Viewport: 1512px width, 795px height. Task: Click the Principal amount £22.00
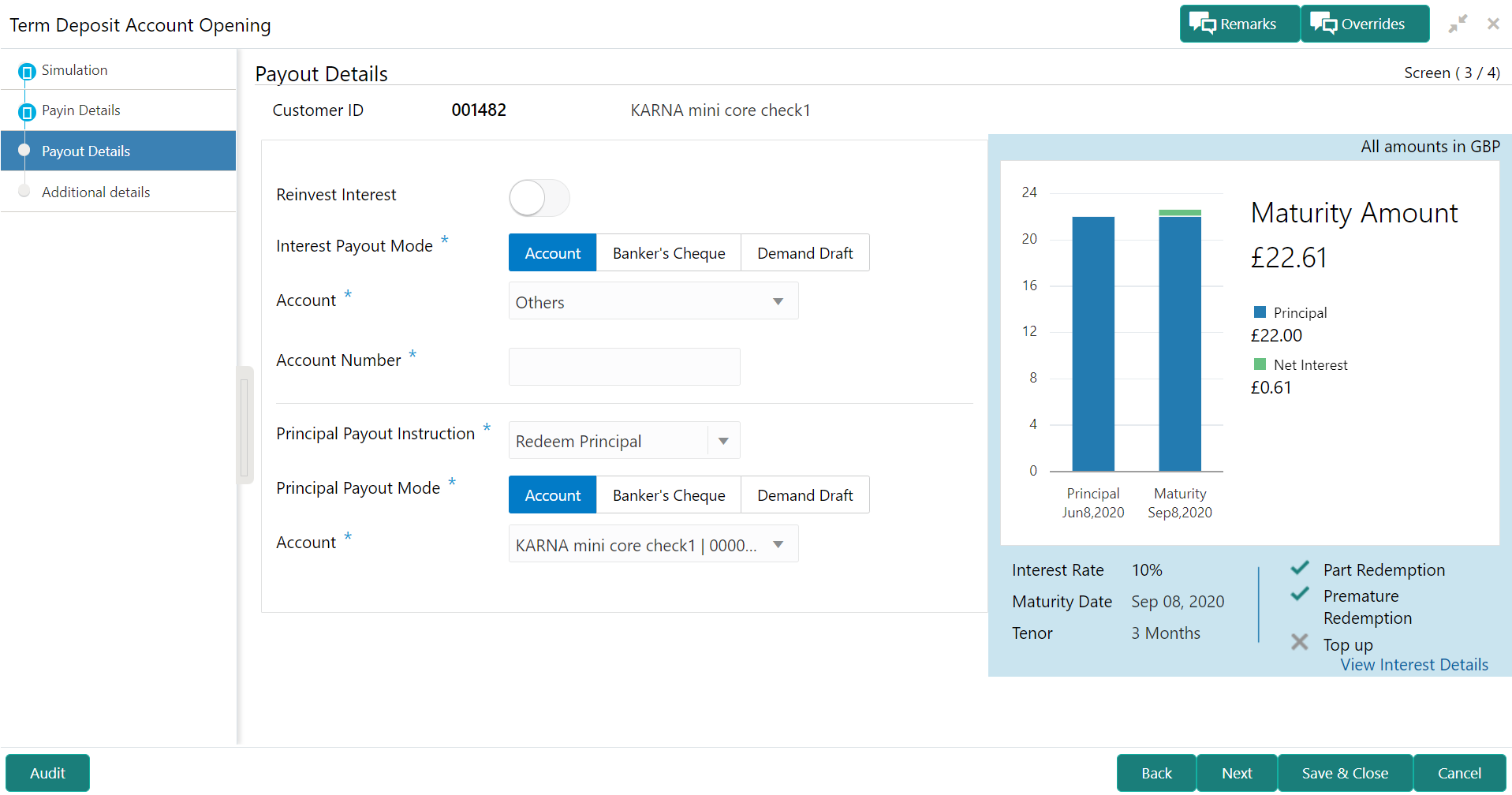point(1276,335)
